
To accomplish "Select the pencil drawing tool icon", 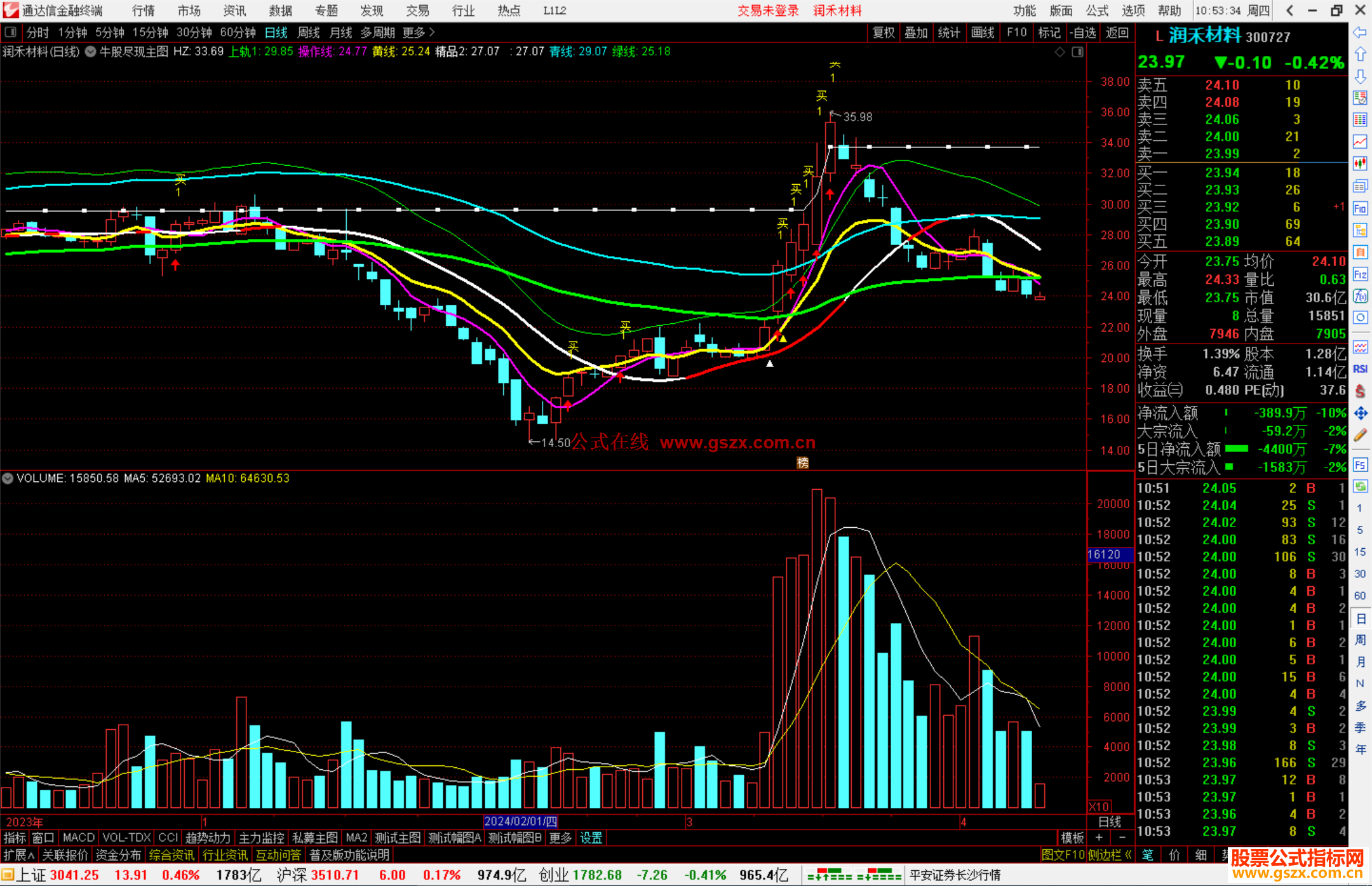I will [1360, 435].
